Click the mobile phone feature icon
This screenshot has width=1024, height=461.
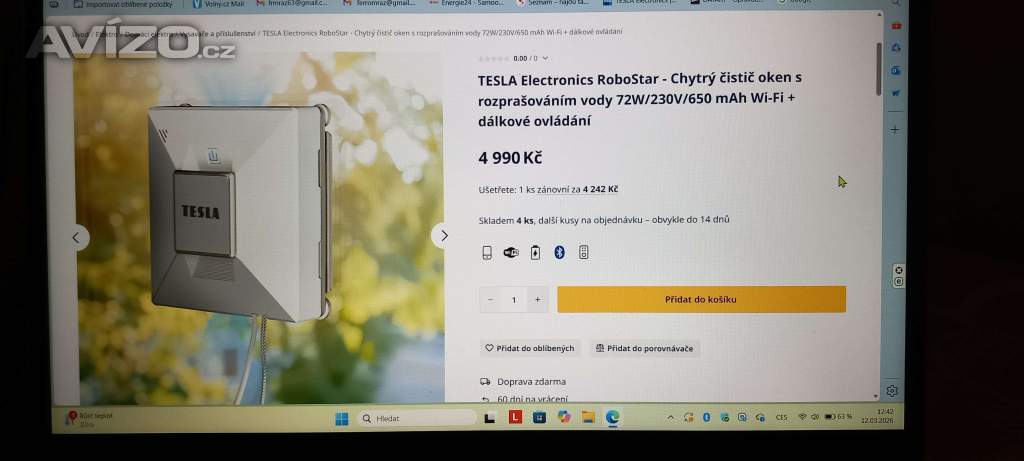pyautogui.click(x=487, y=253)
